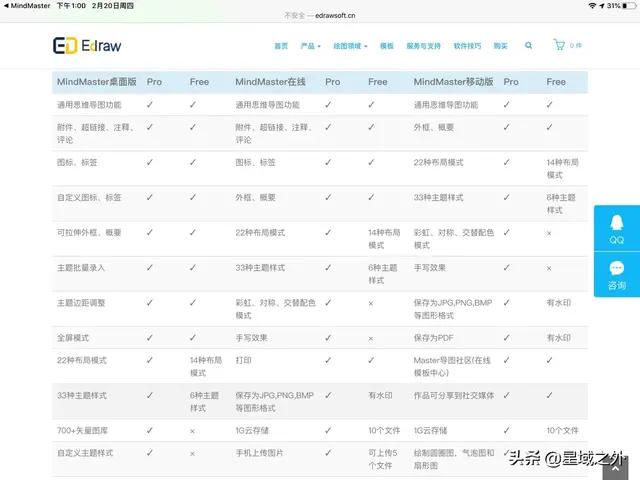The image size is (640, 480).
Task: Open the 咨询 chat bubble
Action: click(x=617, y=275)
